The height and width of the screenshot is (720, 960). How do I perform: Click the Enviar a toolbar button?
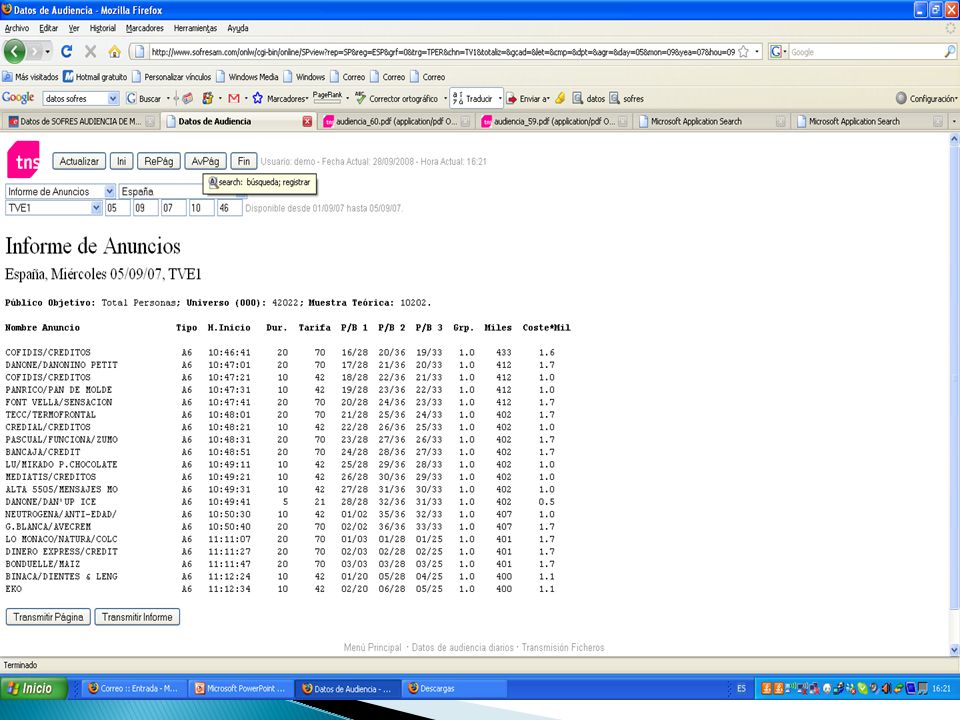pyautogui.click(x=528, y=98)
